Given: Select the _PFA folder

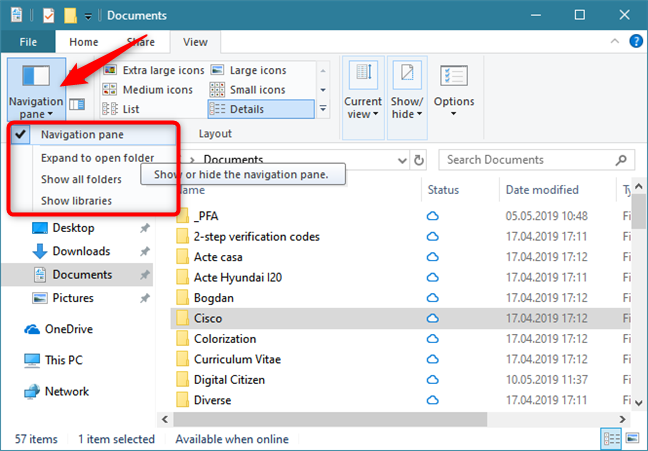Looking at the screenshot, I should (206, 216).
